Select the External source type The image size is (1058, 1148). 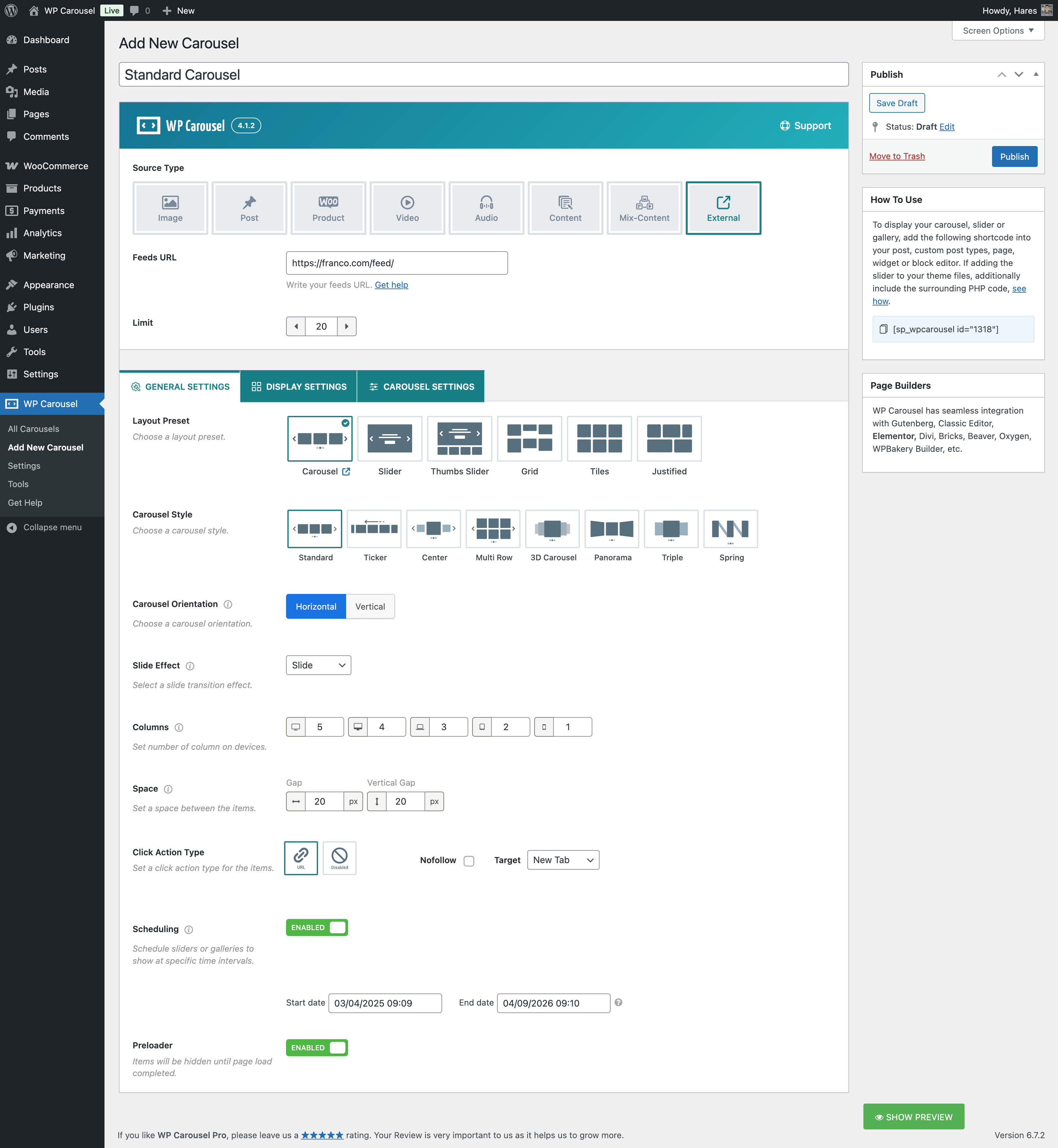723,208
